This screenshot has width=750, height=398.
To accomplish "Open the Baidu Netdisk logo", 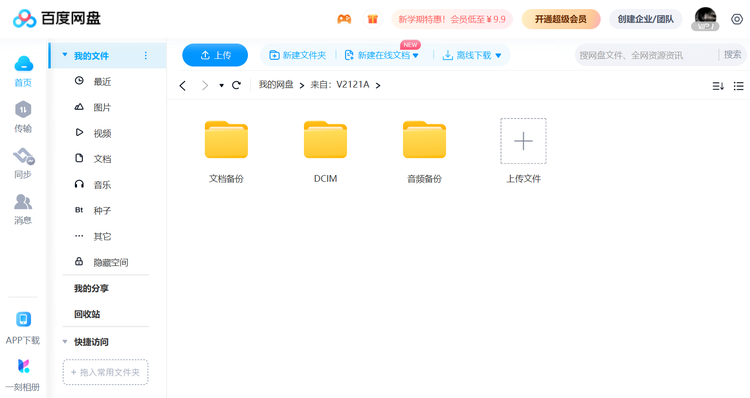I will (x=56, y=19).
